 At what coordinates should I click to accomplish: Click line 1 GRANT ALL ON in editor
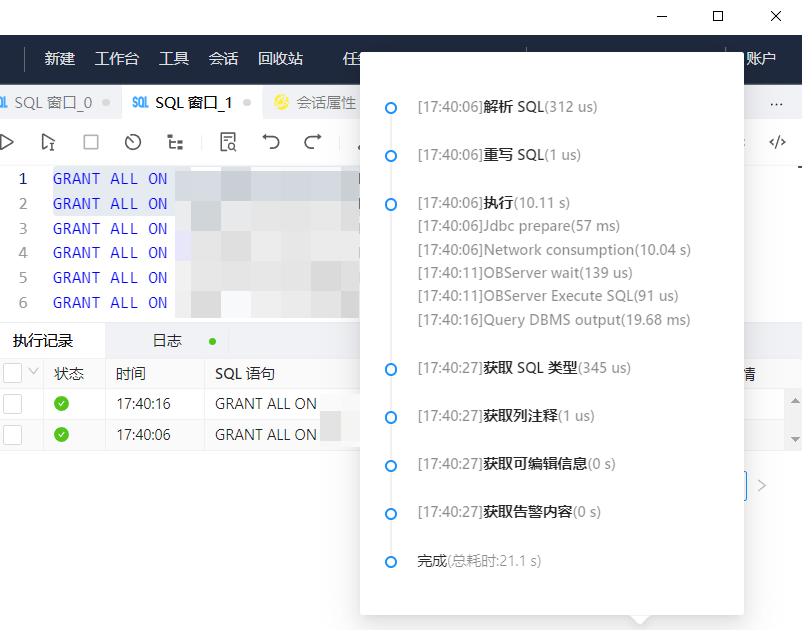(110, 179)
